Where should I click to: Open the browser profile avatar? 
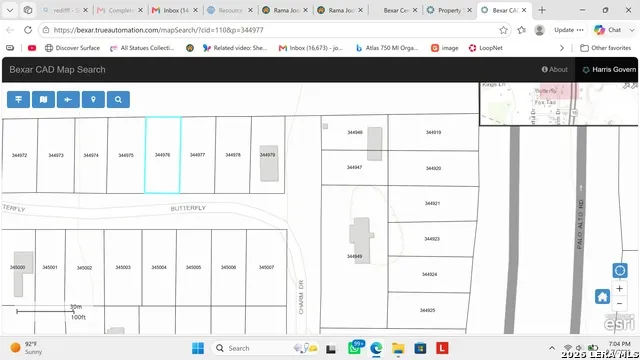[x=540, y=30]
